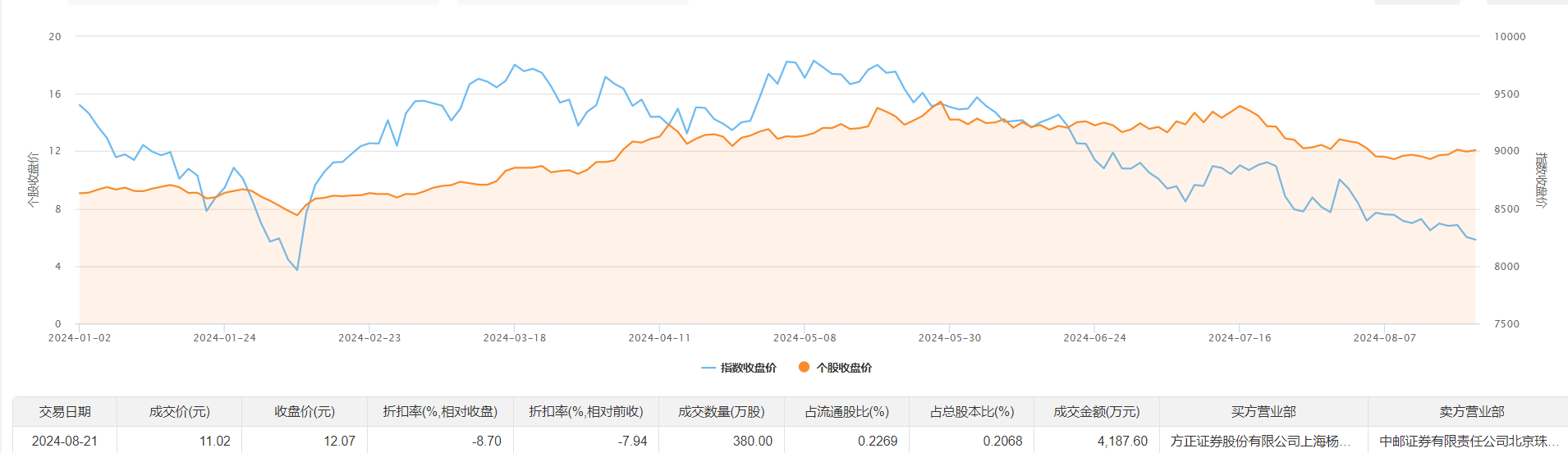The width and height of the screenshot is (1568, 453).
Task: Open the 中邮证券 seller branch cell
Action: 1469,442
